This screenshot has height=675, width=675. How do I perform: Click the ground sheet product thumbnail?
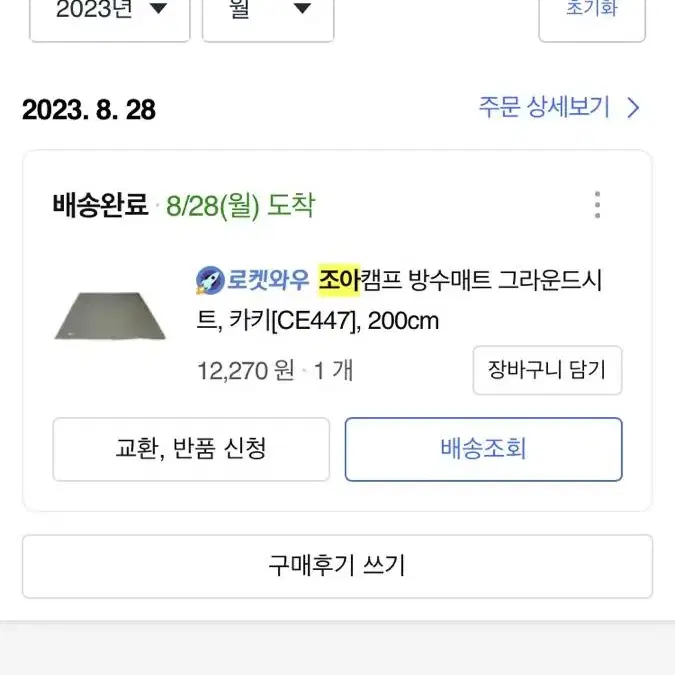pyautogui.click(x=110, y=316)
